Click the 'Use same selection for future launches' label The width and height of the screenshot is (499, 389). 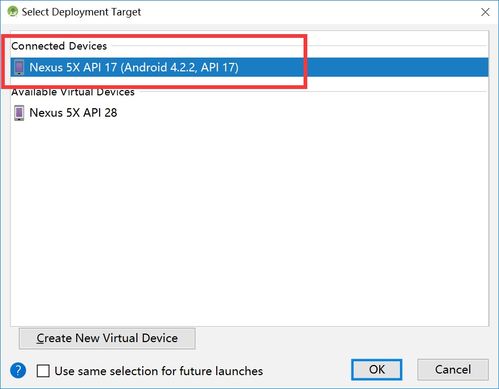[x=159, y=371]
